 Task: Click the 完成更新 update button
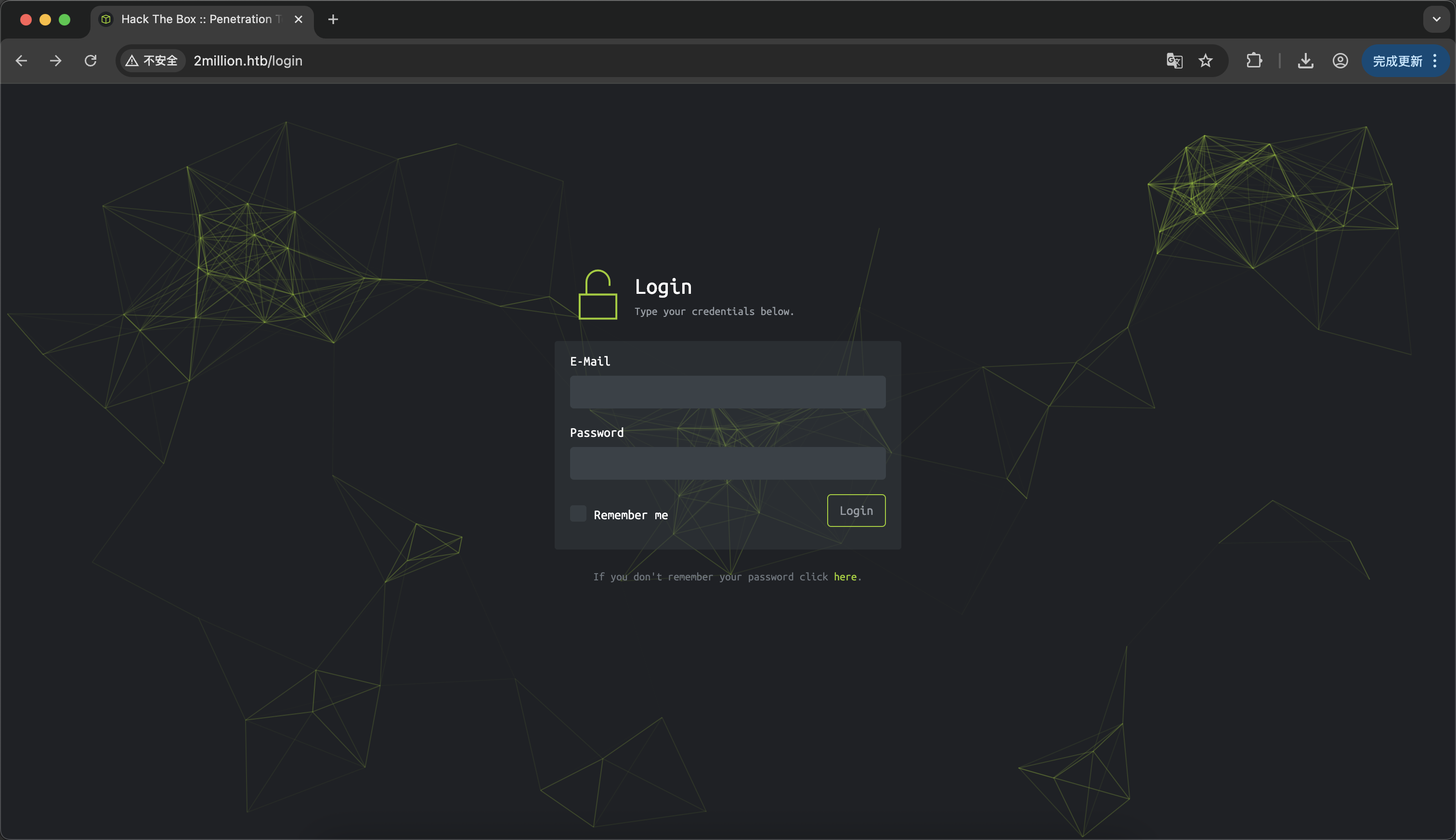point(1397,61)
